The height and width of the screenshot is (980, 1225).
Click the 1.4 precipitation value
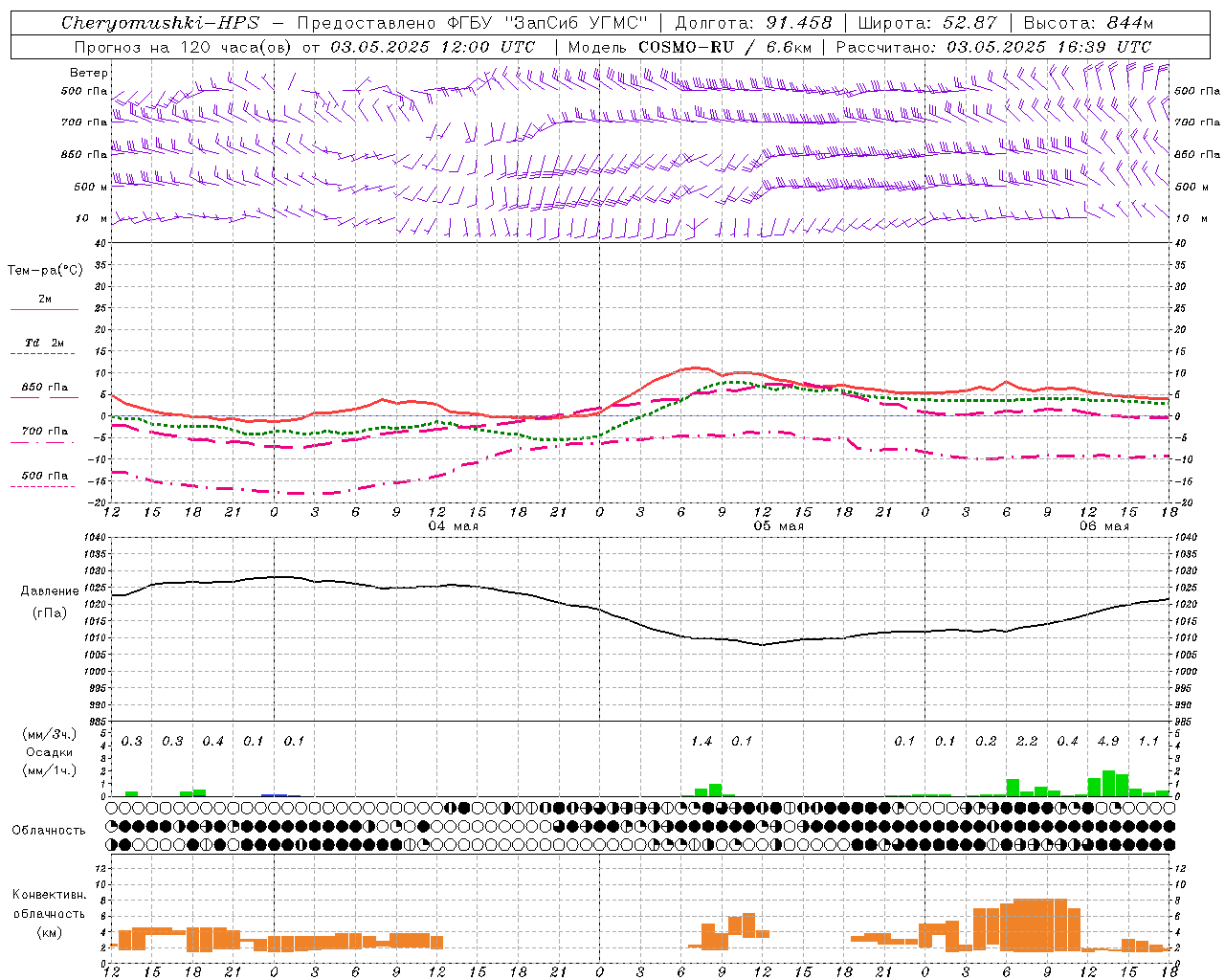pos(702,742)
